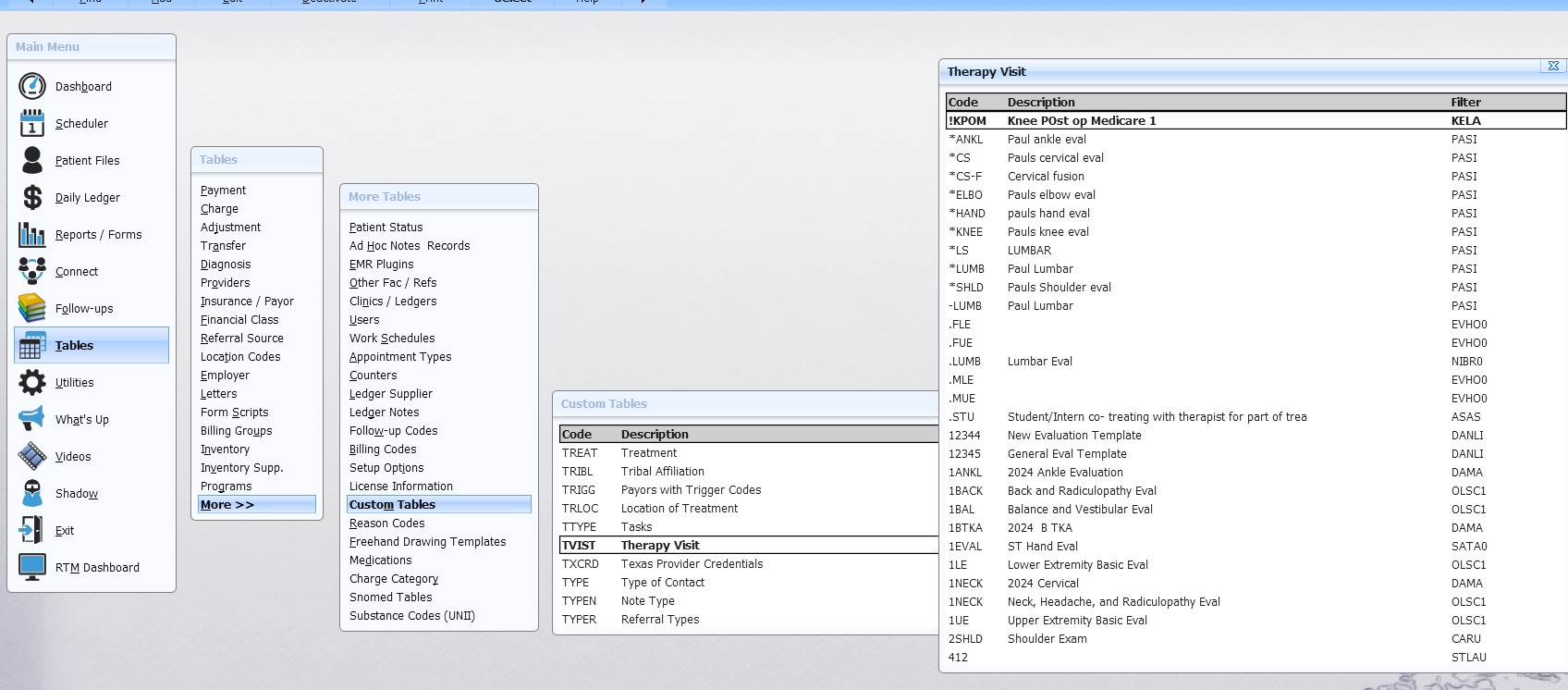Open Letters table
Viewport: 1568px width, 690px height.
point(218,393)
